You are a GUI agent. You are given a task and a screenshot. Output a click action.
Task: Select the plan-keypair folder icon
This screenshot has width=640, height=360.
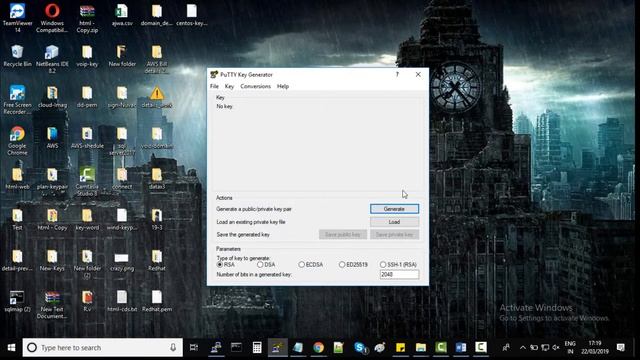(52, 179)
